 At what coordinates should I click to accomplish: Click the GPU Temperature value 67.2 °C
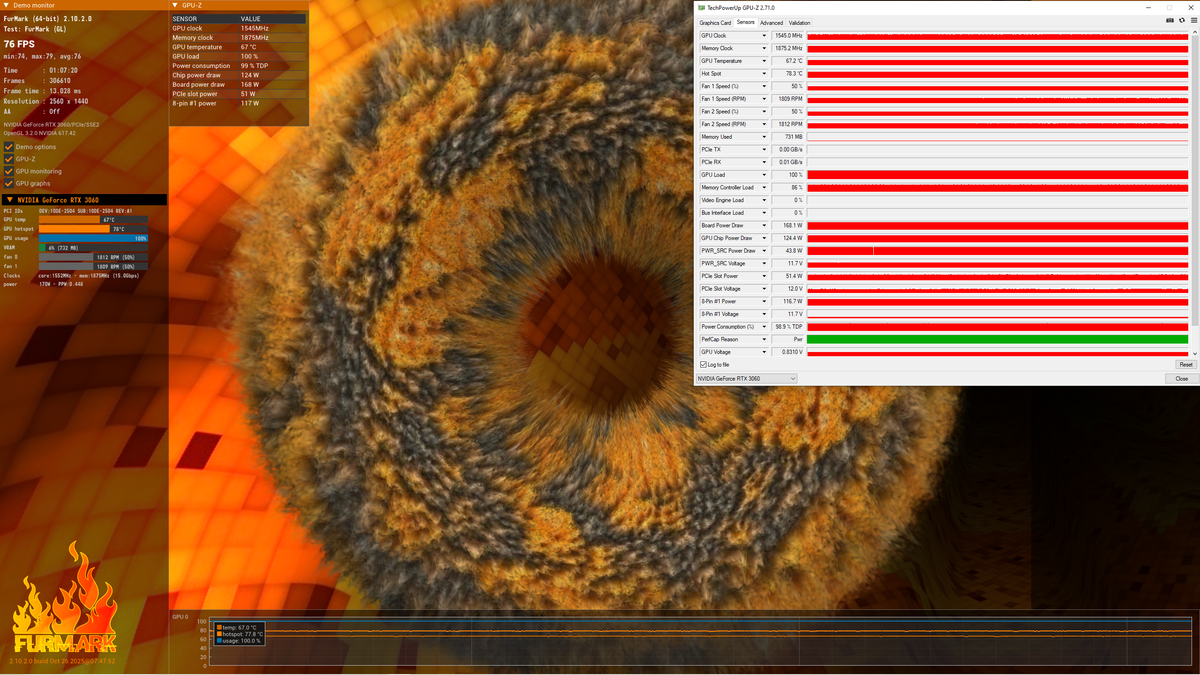[x=787, y=61]
